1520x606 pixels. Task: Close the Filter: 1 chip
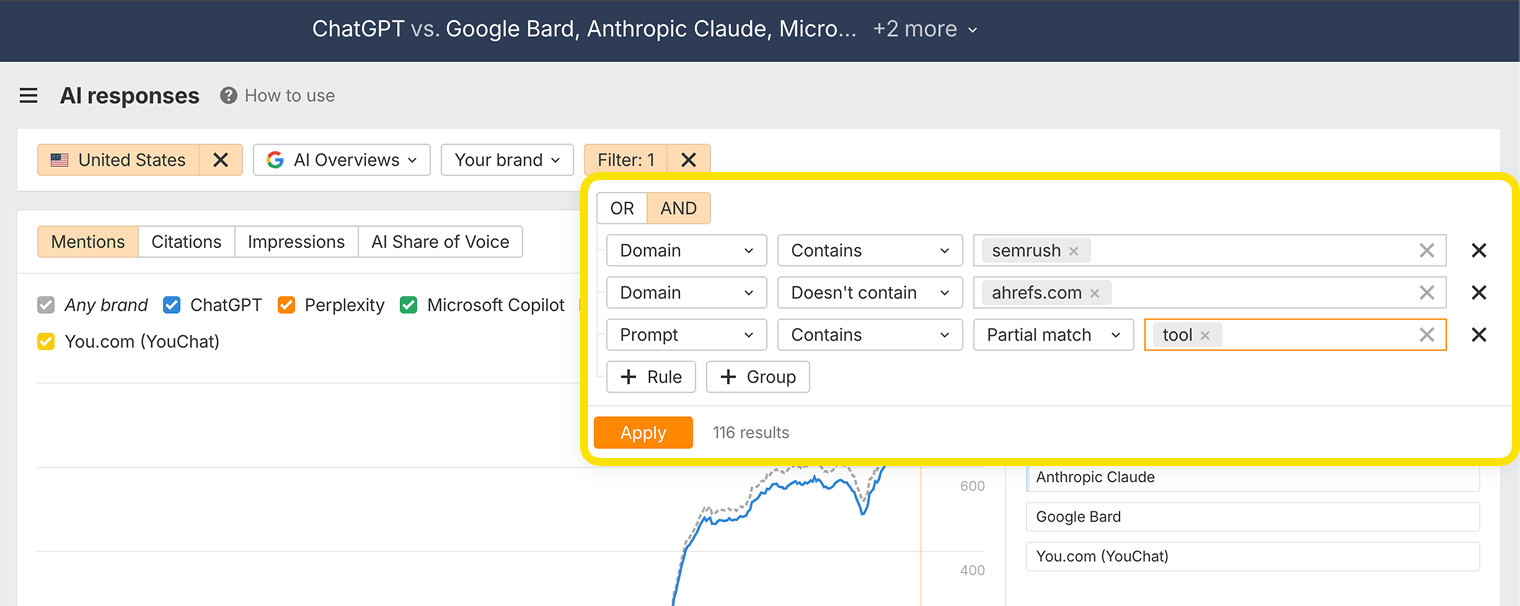point(688,159)
